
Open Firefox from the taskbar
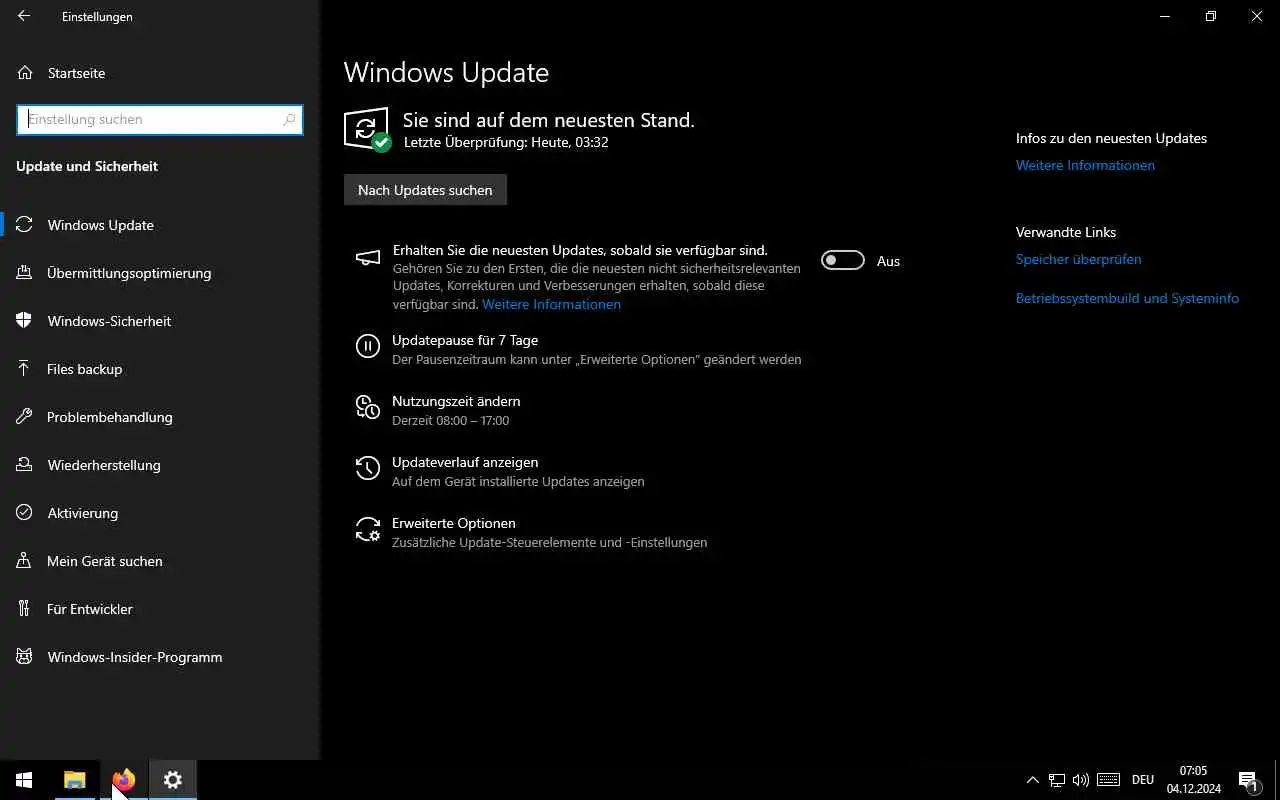pyautogui.click(x=124, y=780)
